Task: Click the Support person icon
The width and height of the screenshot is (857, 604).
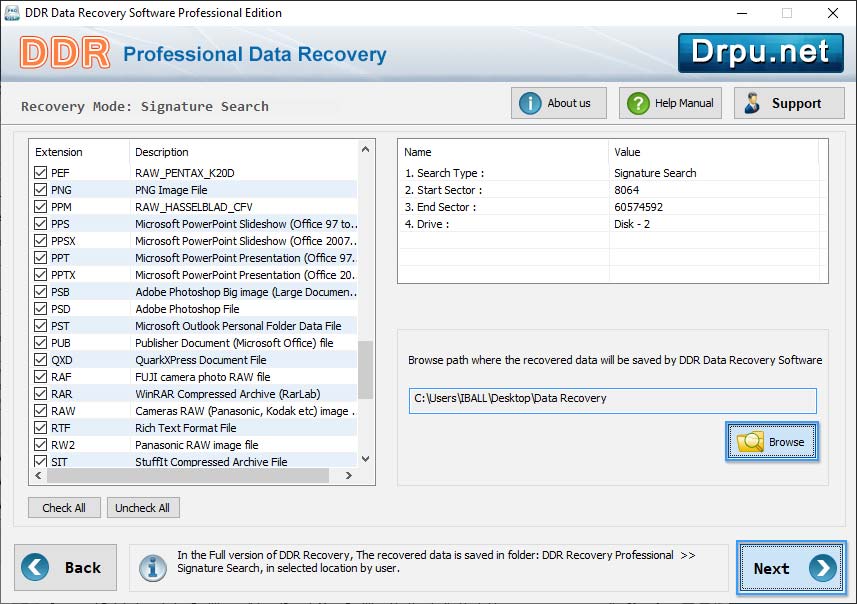Action: click(x=753, y=103)
